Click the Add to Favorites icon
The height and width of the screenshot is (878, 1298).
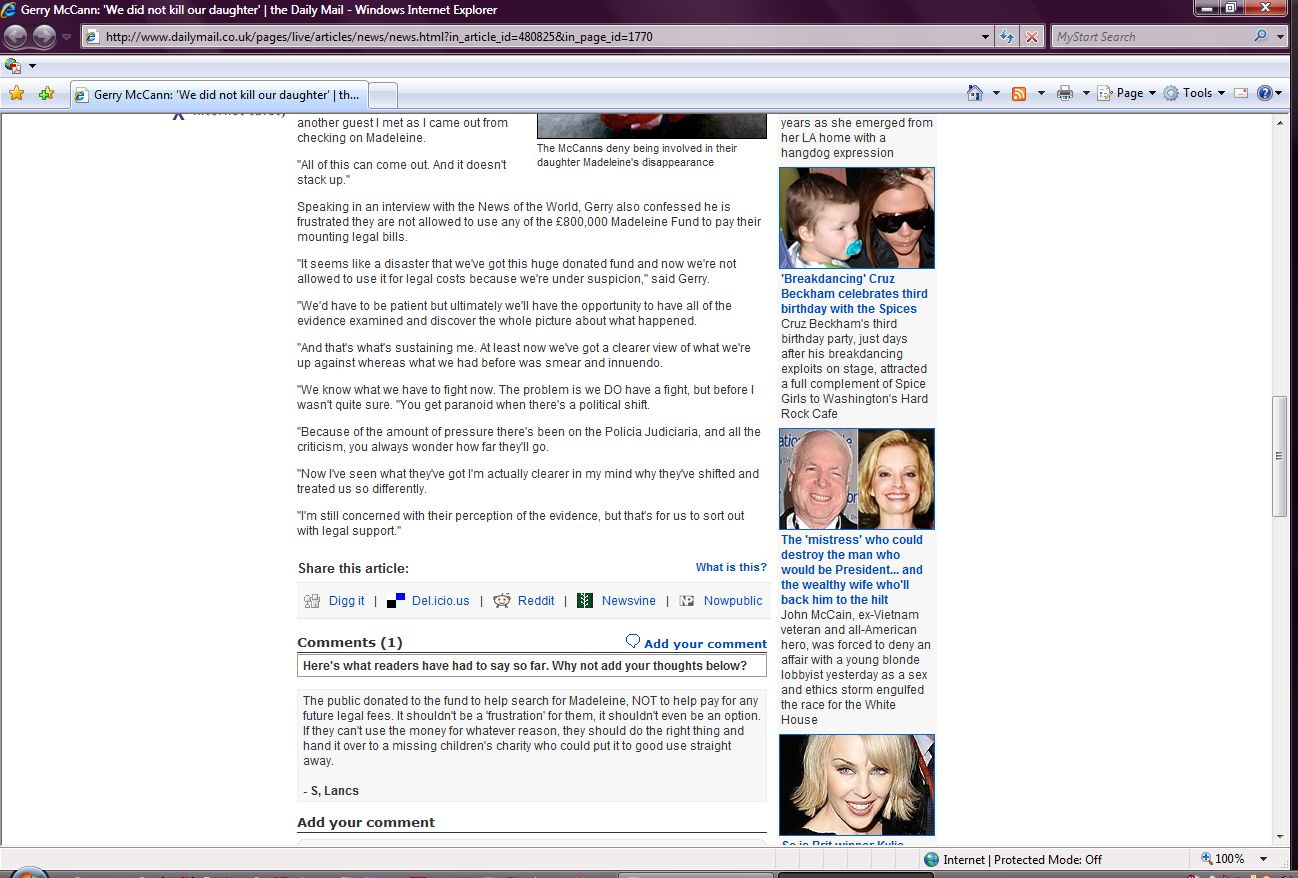pyautogui.click(x=46, y=93)
